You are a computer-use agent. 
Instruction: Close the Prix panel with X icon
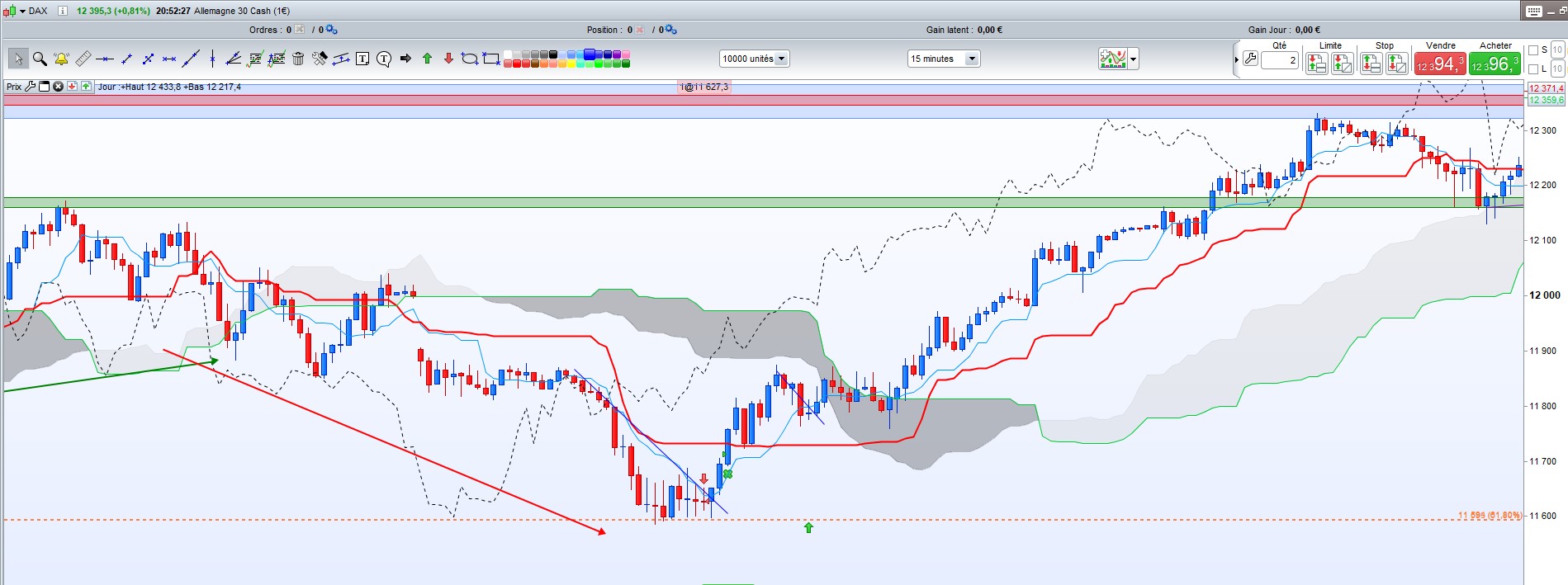[x=58, y=87]
